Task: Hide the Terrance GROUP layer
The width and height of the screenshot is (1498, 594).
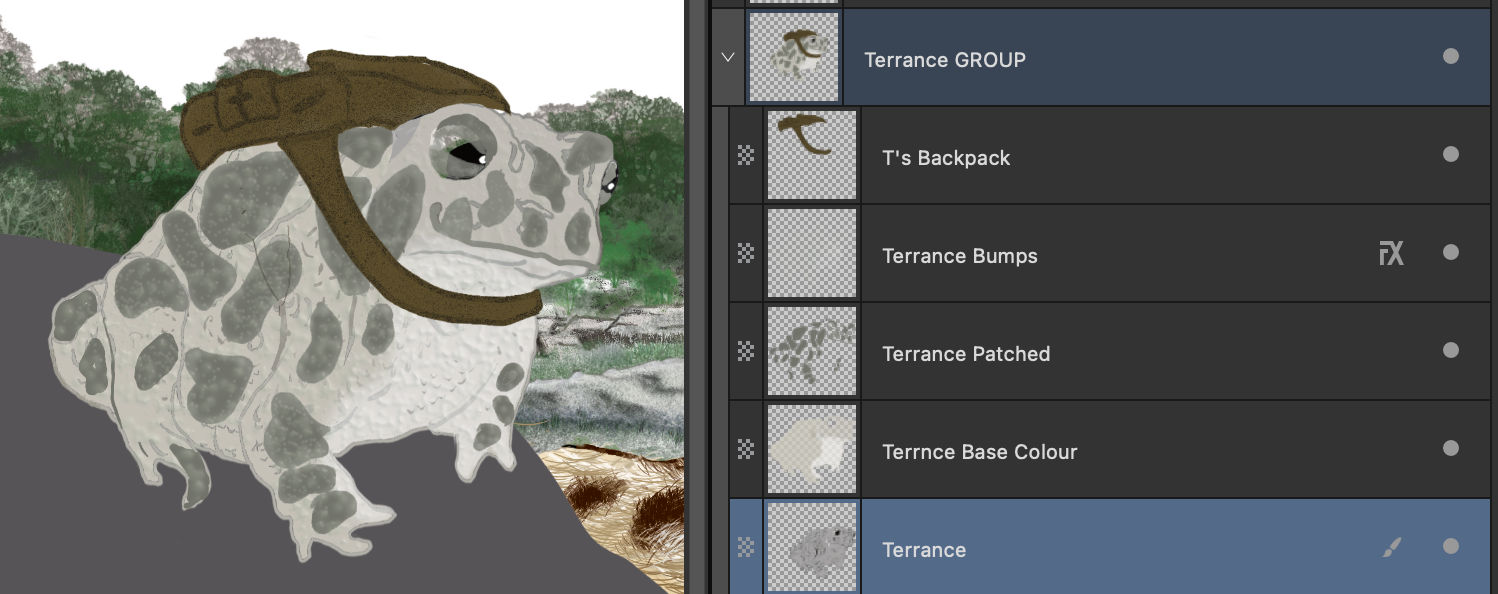Action: [1451, 57]
